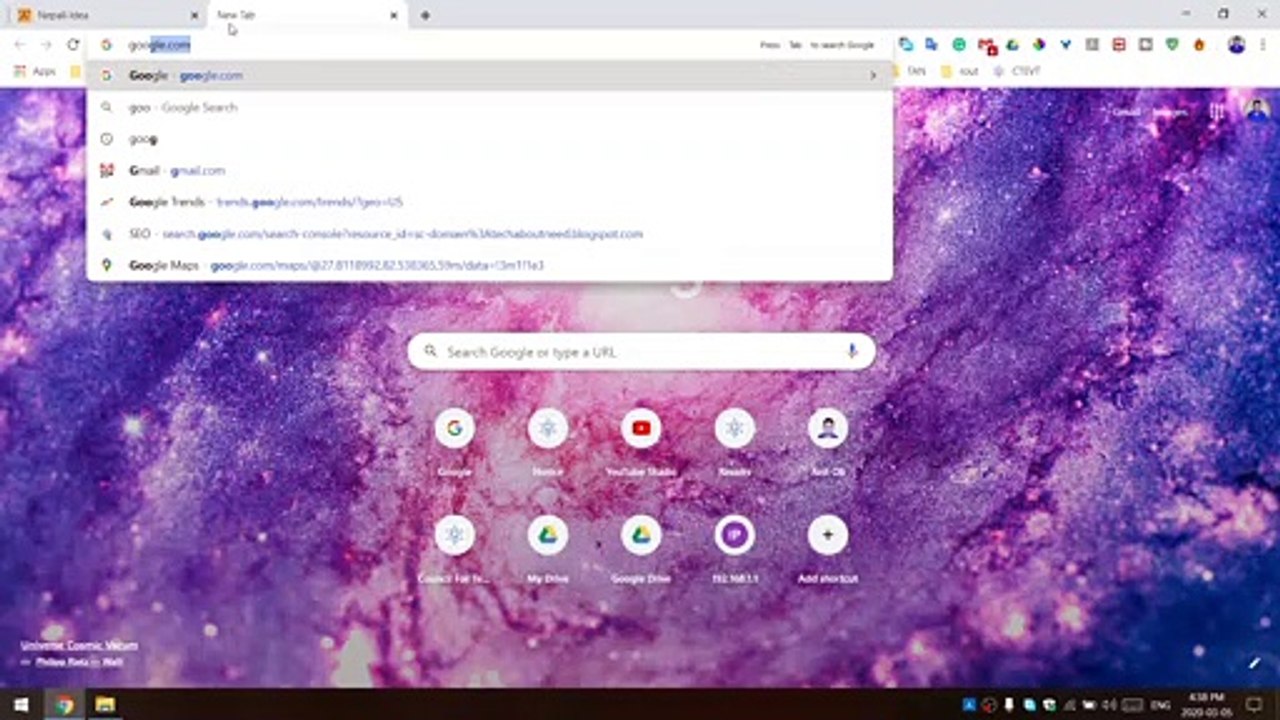Click the Google Translate extension icon
Image resolution: width=1280 pixels, height=720 pixels.
click(932, 45)
